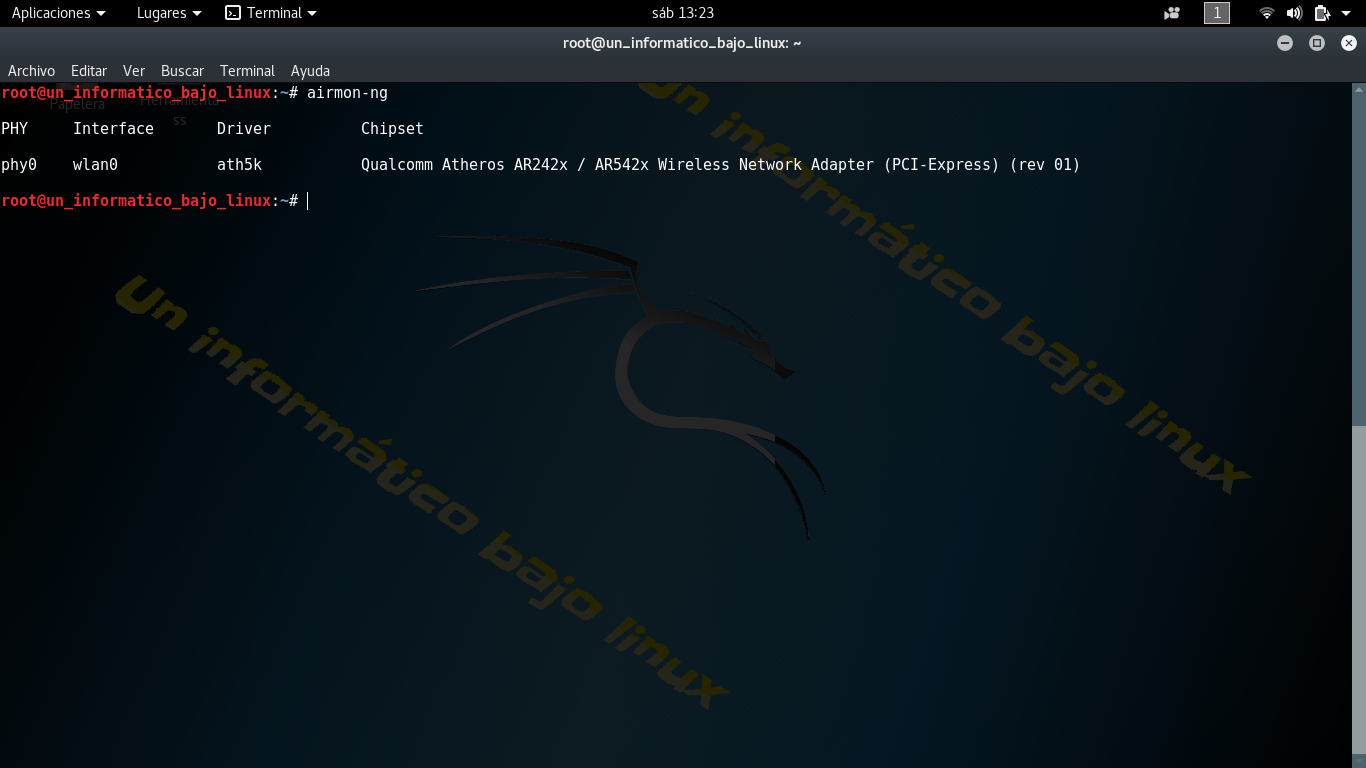This screenshot has width=1366, height=768.
Task: Click the Interface column header
Action: (x=113, y=129)
